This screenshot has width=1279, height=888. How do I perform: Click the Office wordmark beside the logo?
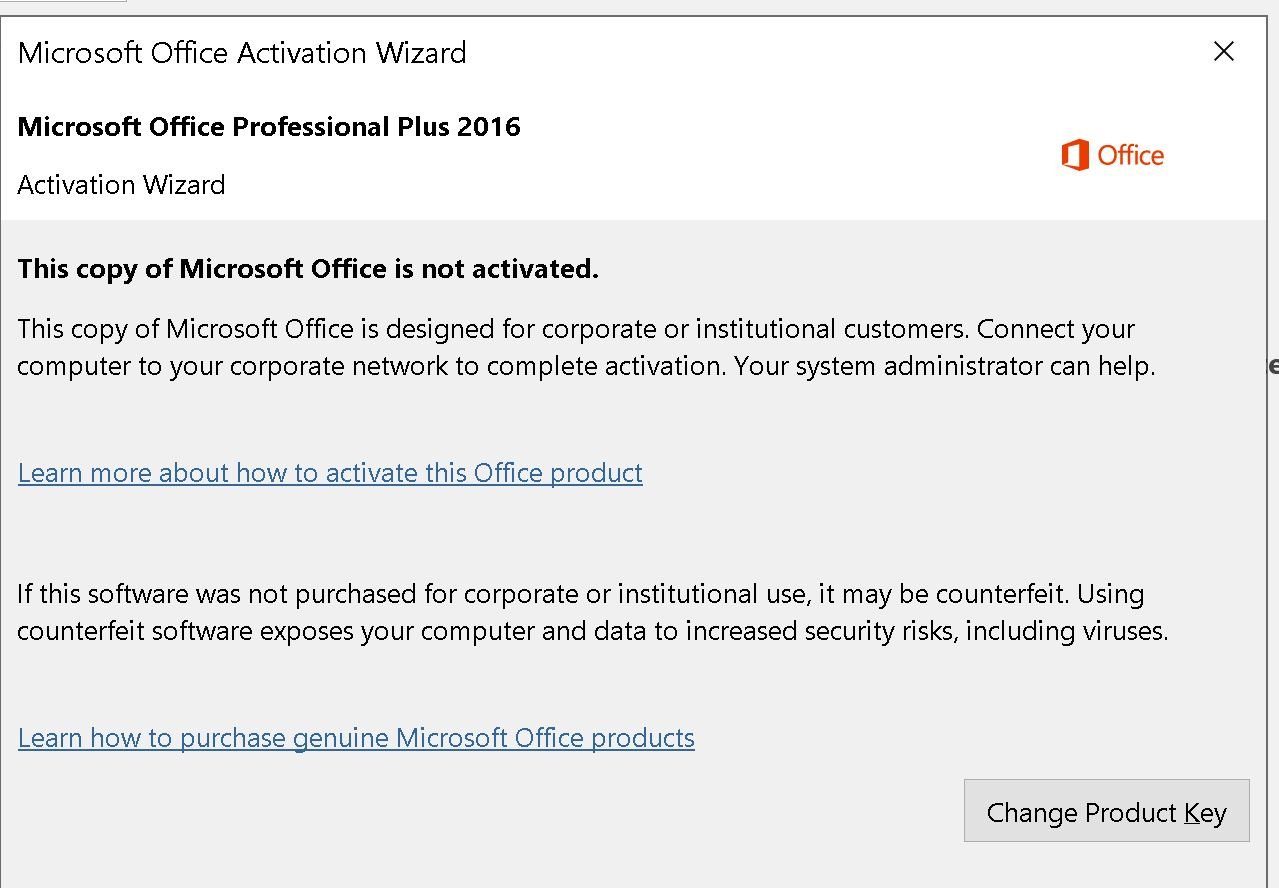click(1131, 156)
